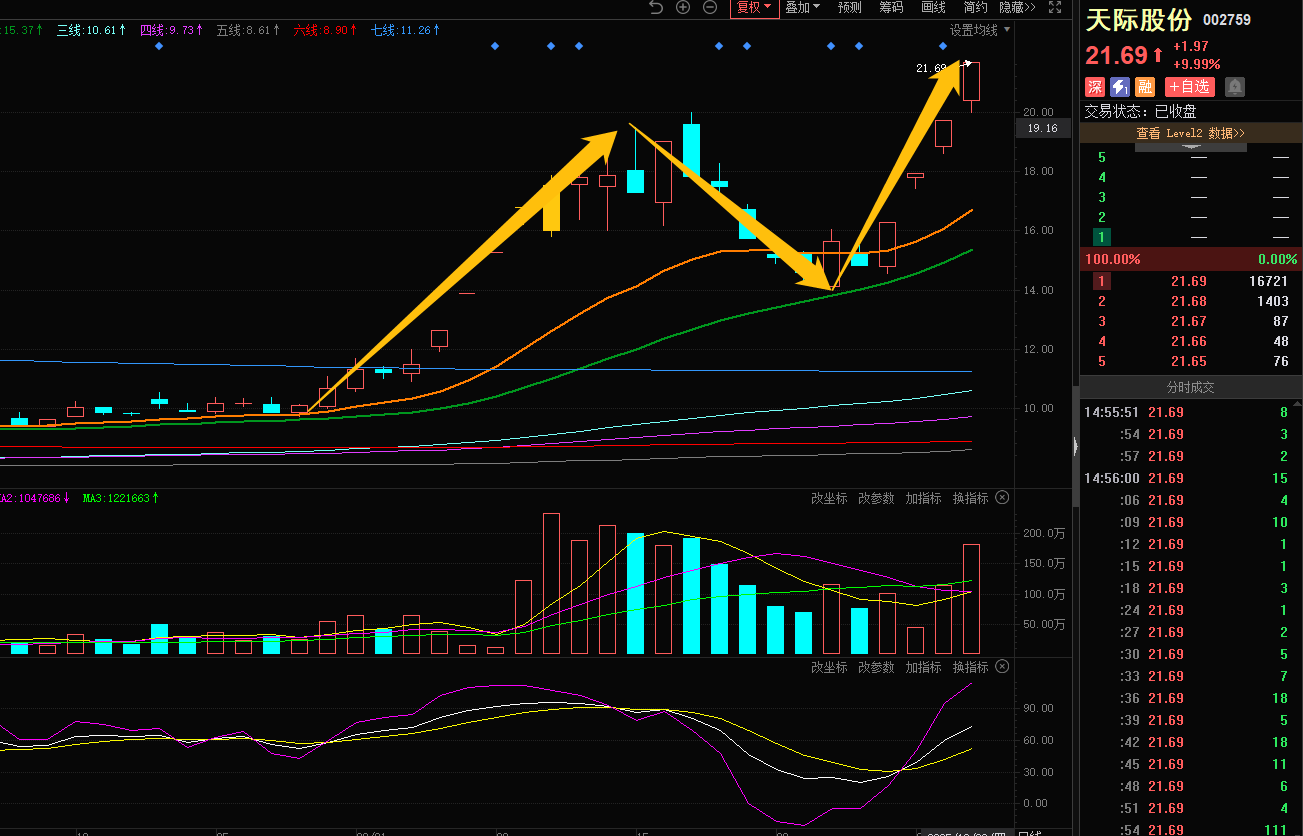Click the red 深 exchange badge
1303x836 pixels.
pyautogui.click(x=1095, y=87)
